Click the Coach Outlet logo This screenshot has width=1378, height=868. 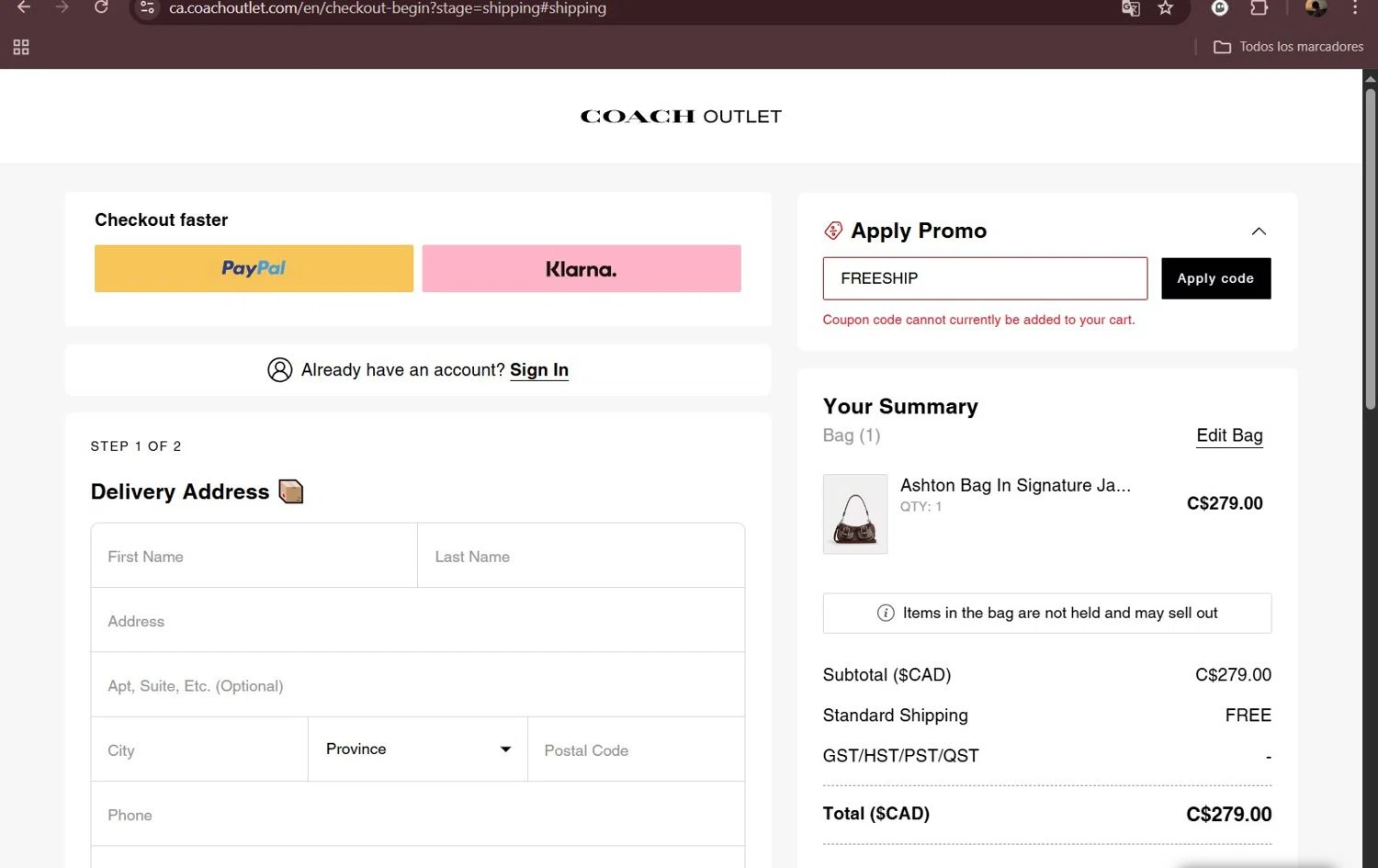681,117
